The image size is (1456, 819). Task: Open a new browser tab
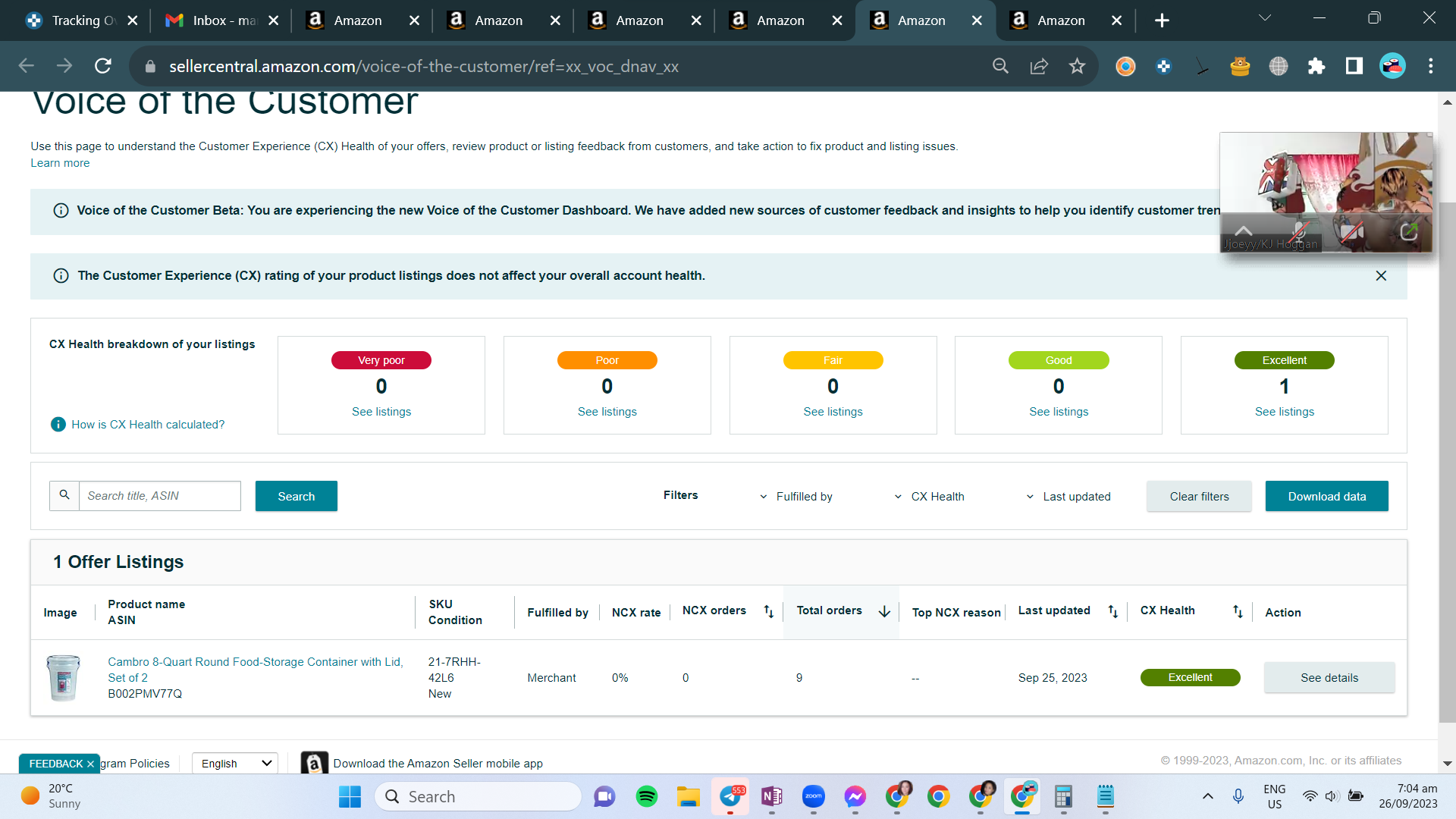pyautogui.click(x=1162, y=20)
